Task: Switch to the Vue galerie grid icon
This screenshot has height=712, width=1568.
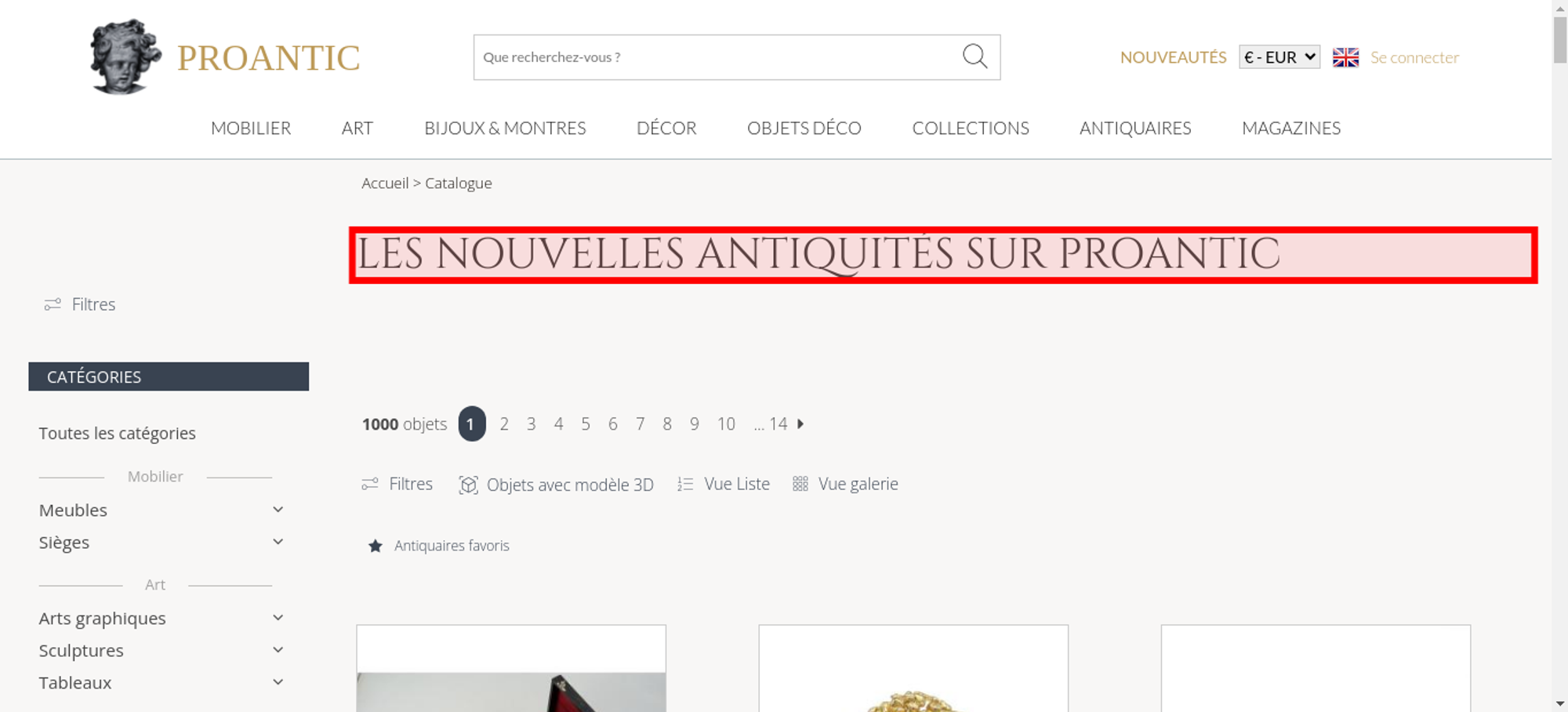Action: (x=800, y=484)
